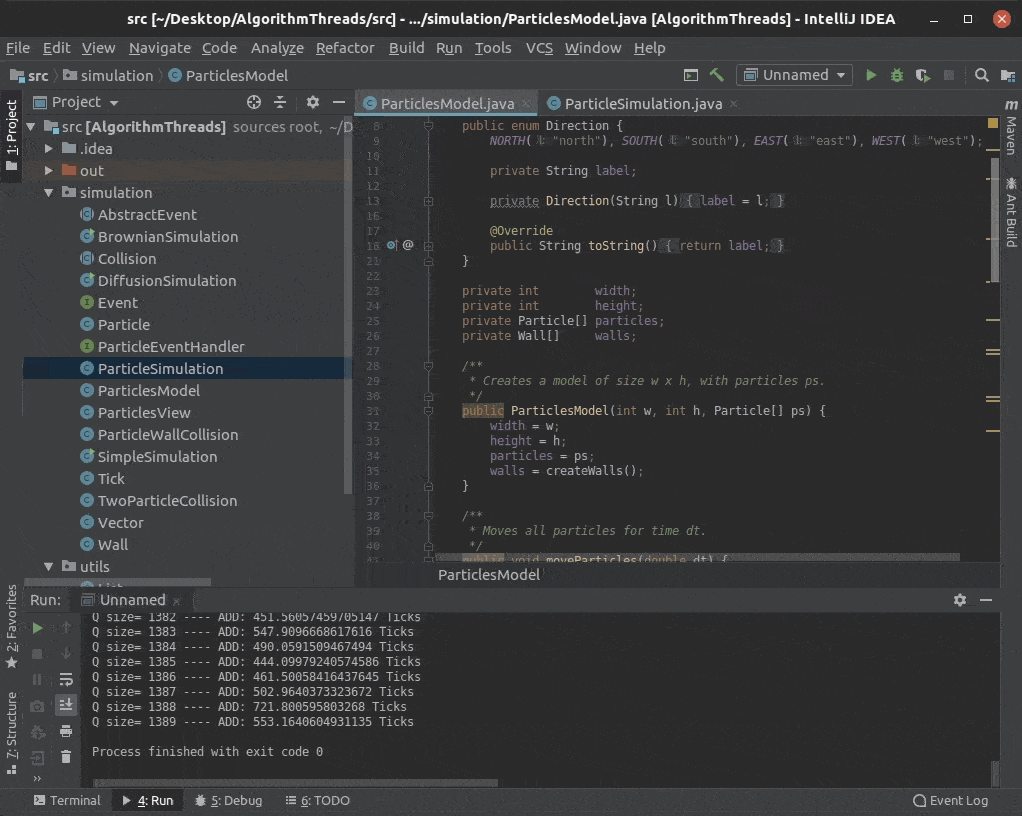Expand the .idea folder

(49, 149)
